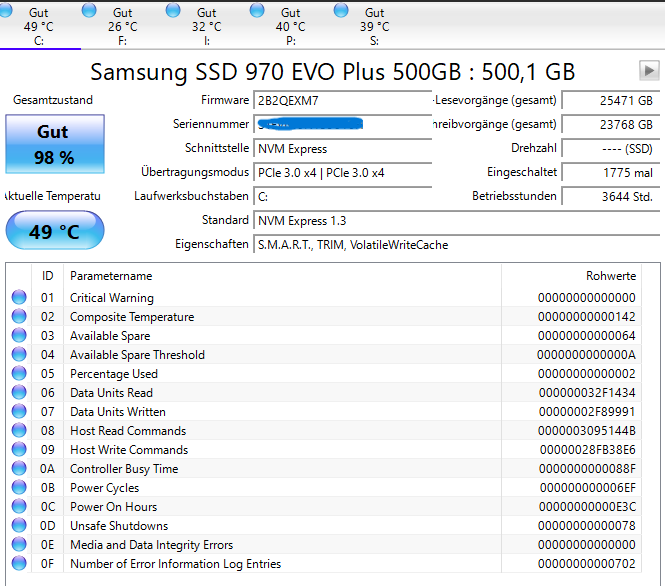The height and width of the screenshot is (586, 665).
Task: Click the Übertragungsmodus field PCIe 3.0 x4
Action: point(343,173)
